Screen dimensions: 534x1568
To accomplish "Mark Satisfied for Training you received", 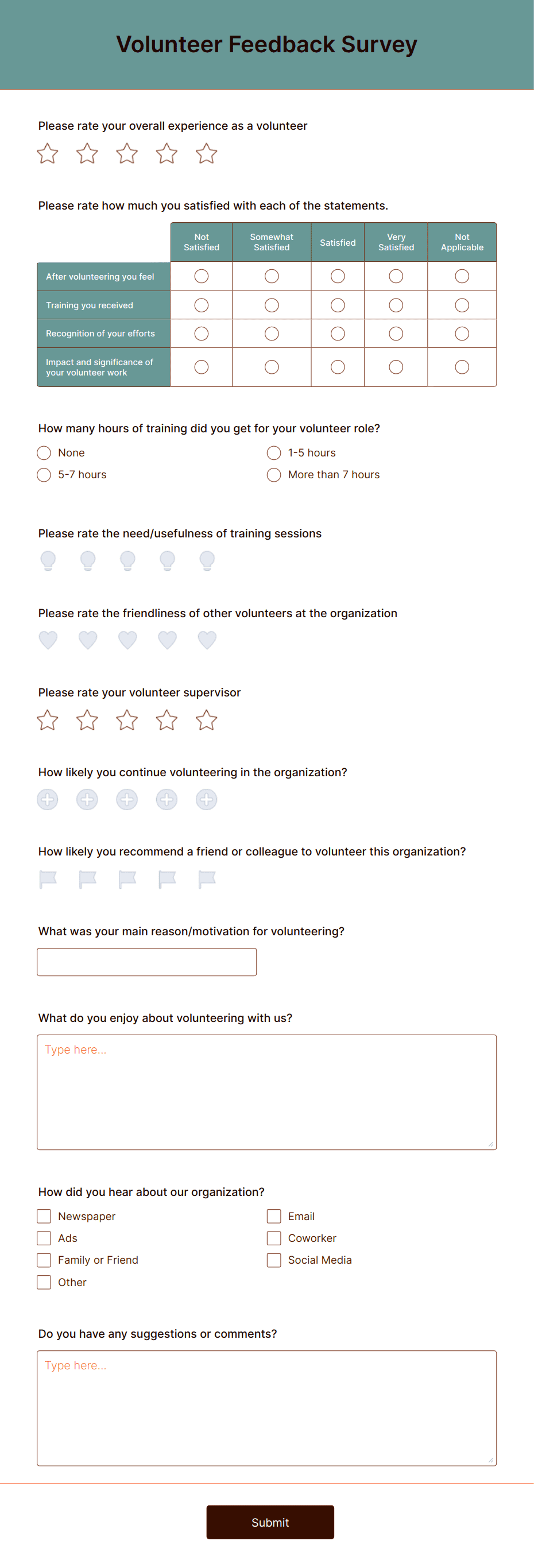I will click(337, 305).
